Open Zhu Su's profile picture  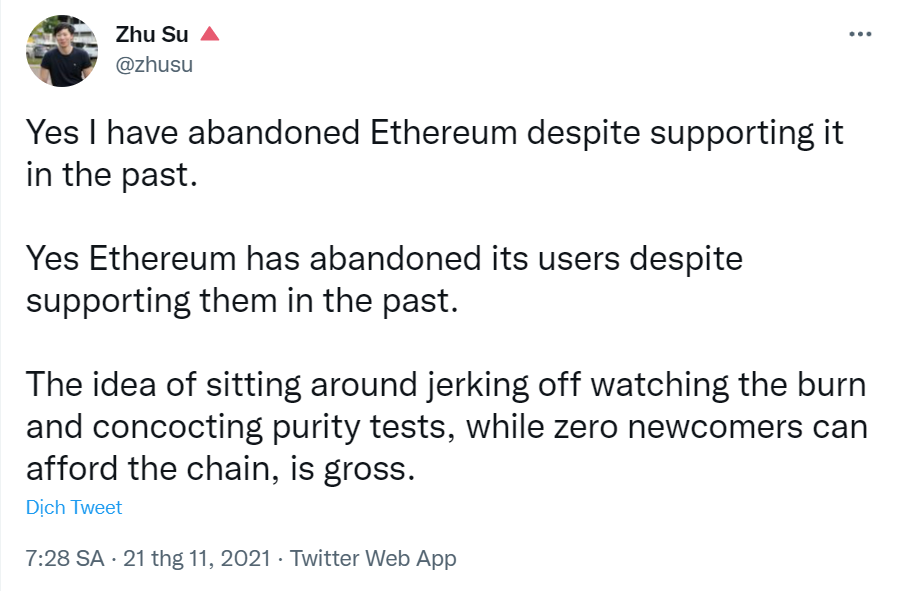click(x=61, y=50)
